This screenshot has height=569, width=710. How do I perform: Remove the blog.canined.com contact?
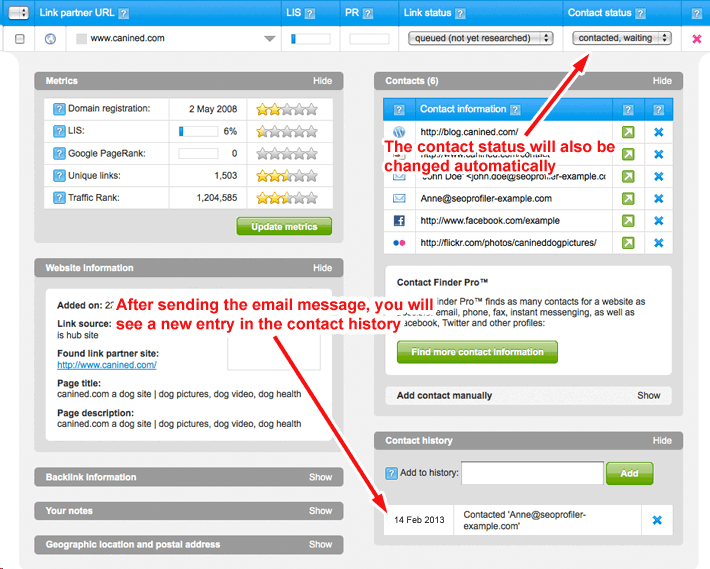point(659,132)
